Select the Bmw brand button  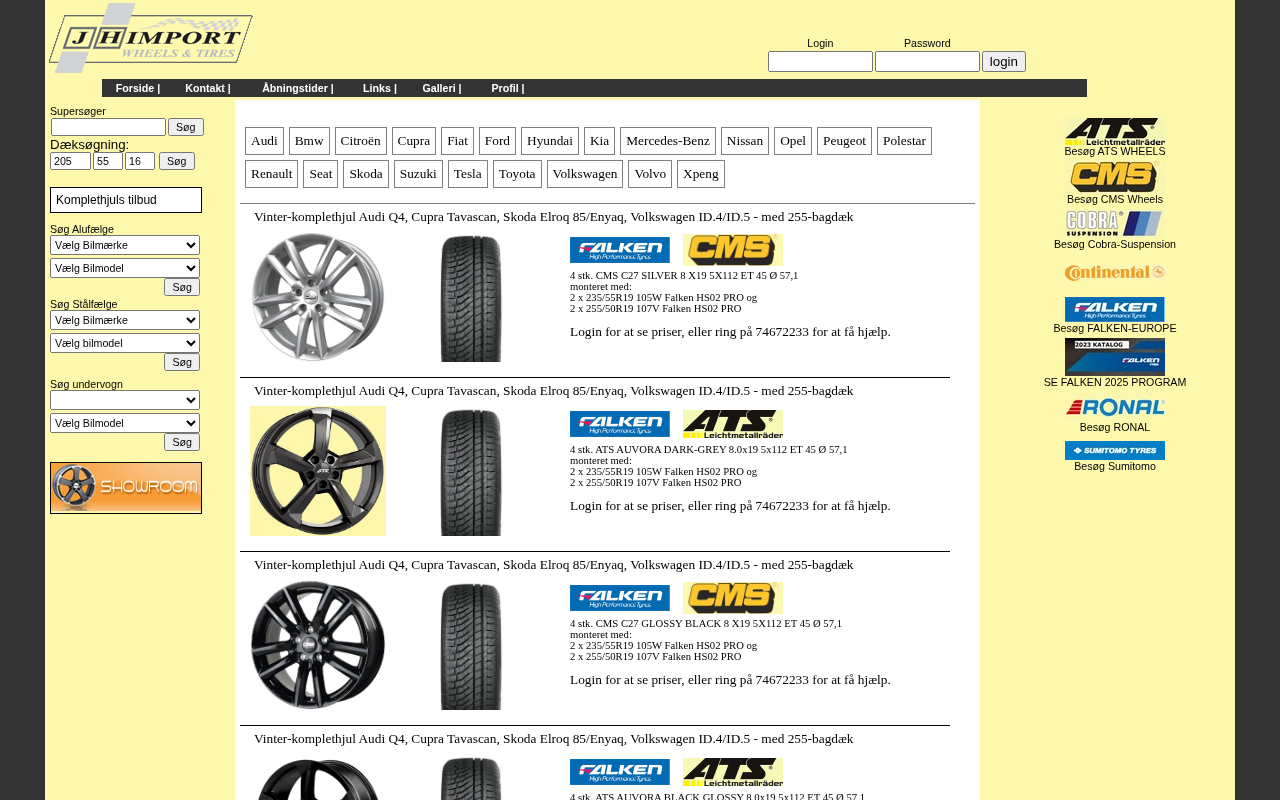click(309, 141)
